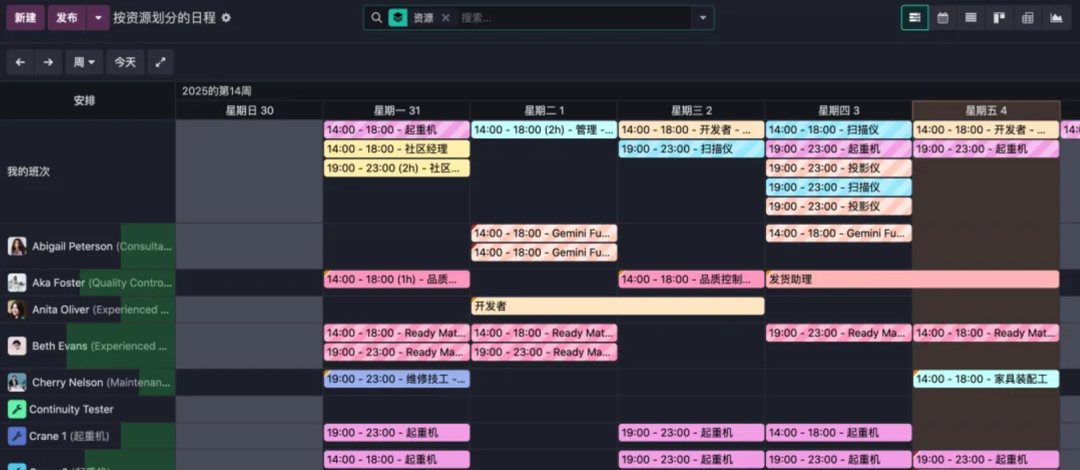This screenshot has height=470, width=1080.
Task: Open the 周 time scale dropdown
Action: pyautogui.click(x=84, y=62)
